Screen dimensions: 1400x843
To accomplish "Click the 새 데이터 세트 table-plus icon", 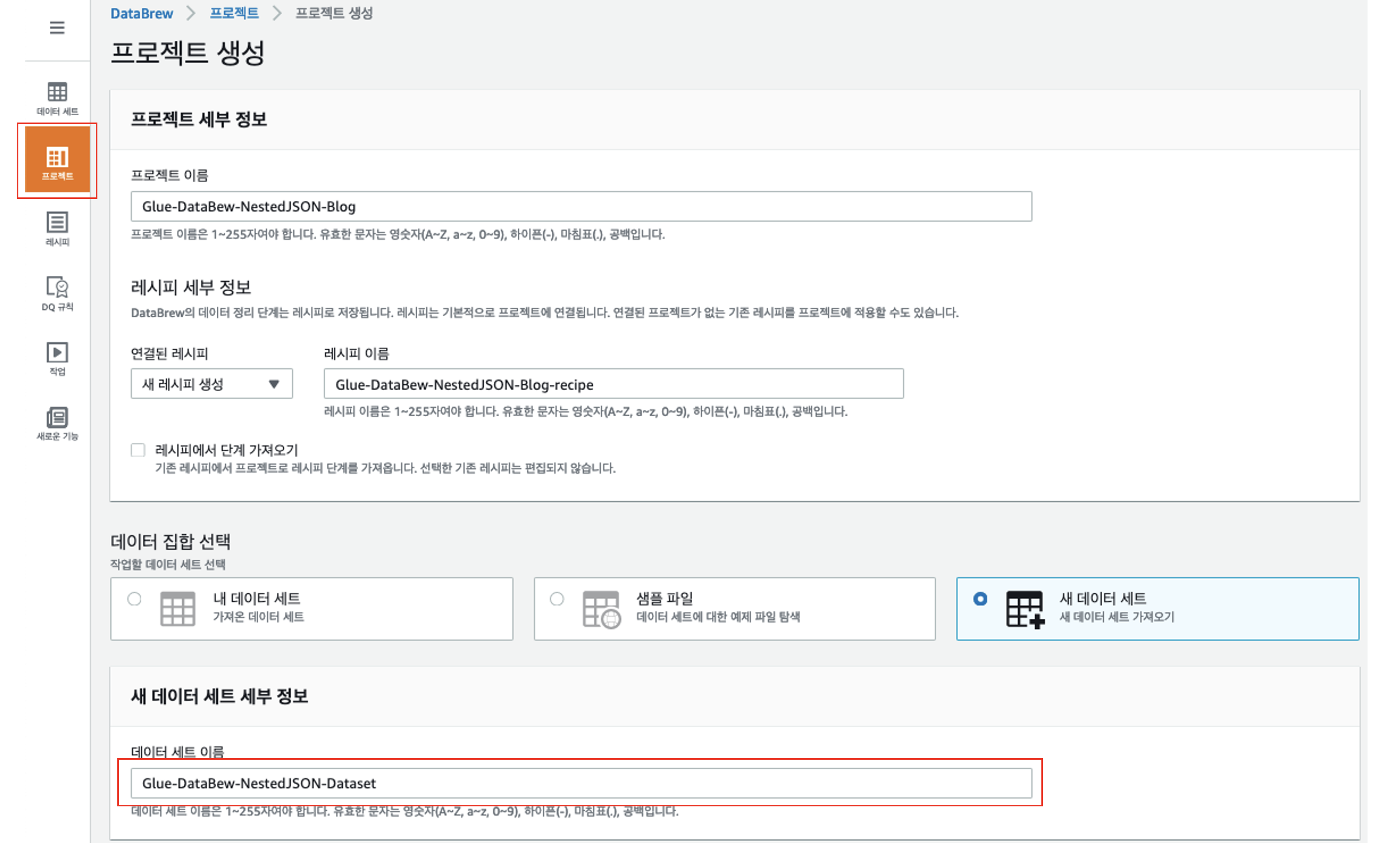I will point(1024,609).
